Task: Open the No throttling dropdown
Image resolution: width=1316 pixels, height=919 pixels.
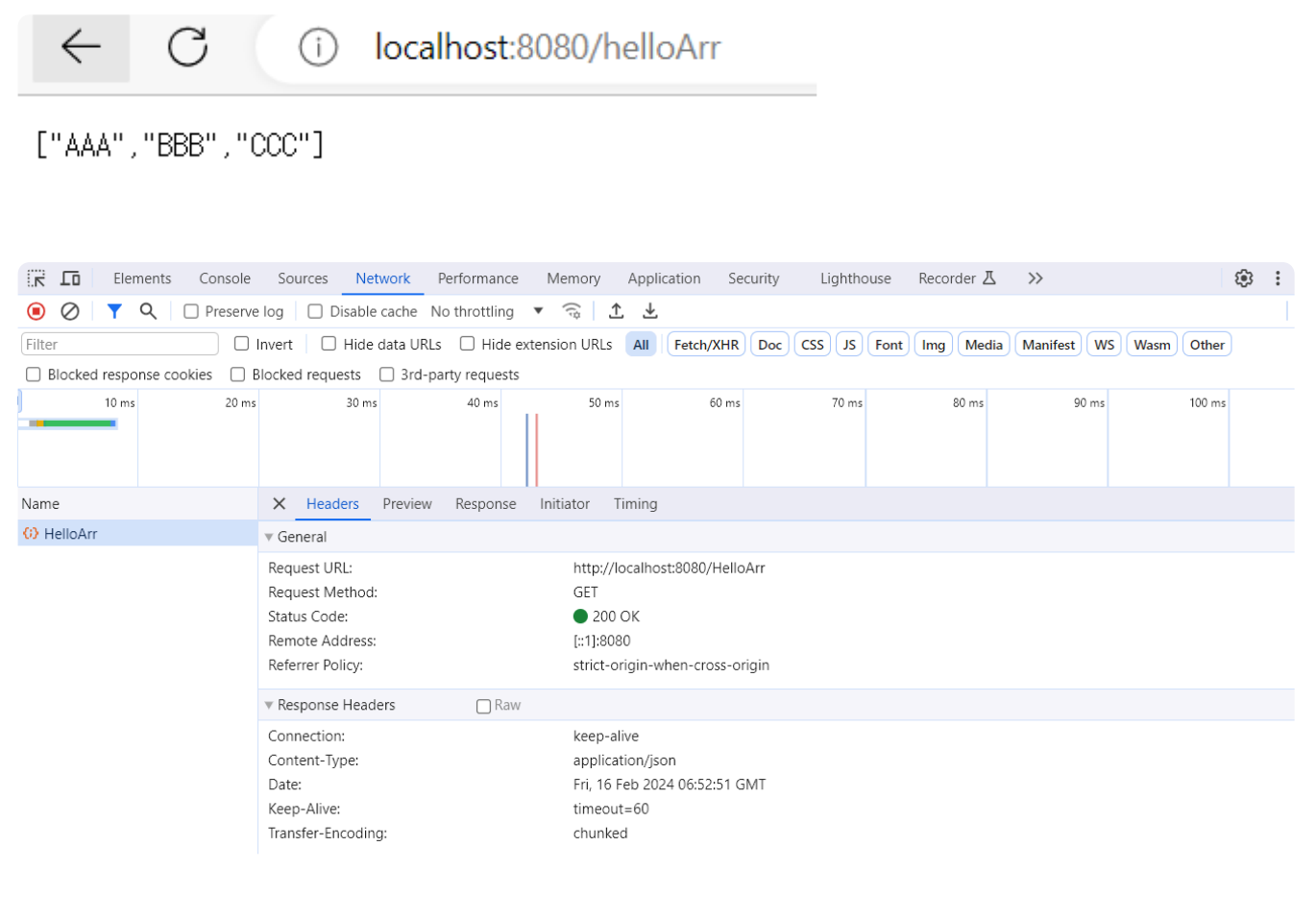Action: (x=487, y=311)
